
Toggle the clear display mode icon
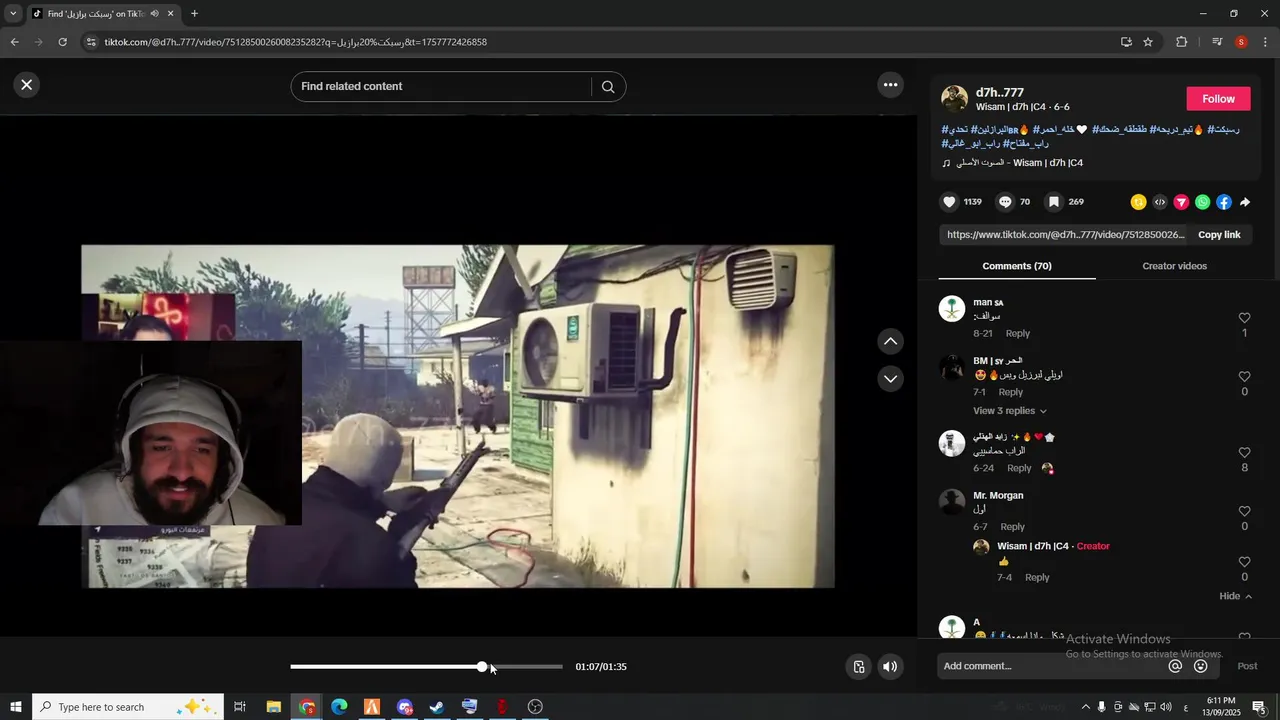pyautogui.click(x=858, y=667)
